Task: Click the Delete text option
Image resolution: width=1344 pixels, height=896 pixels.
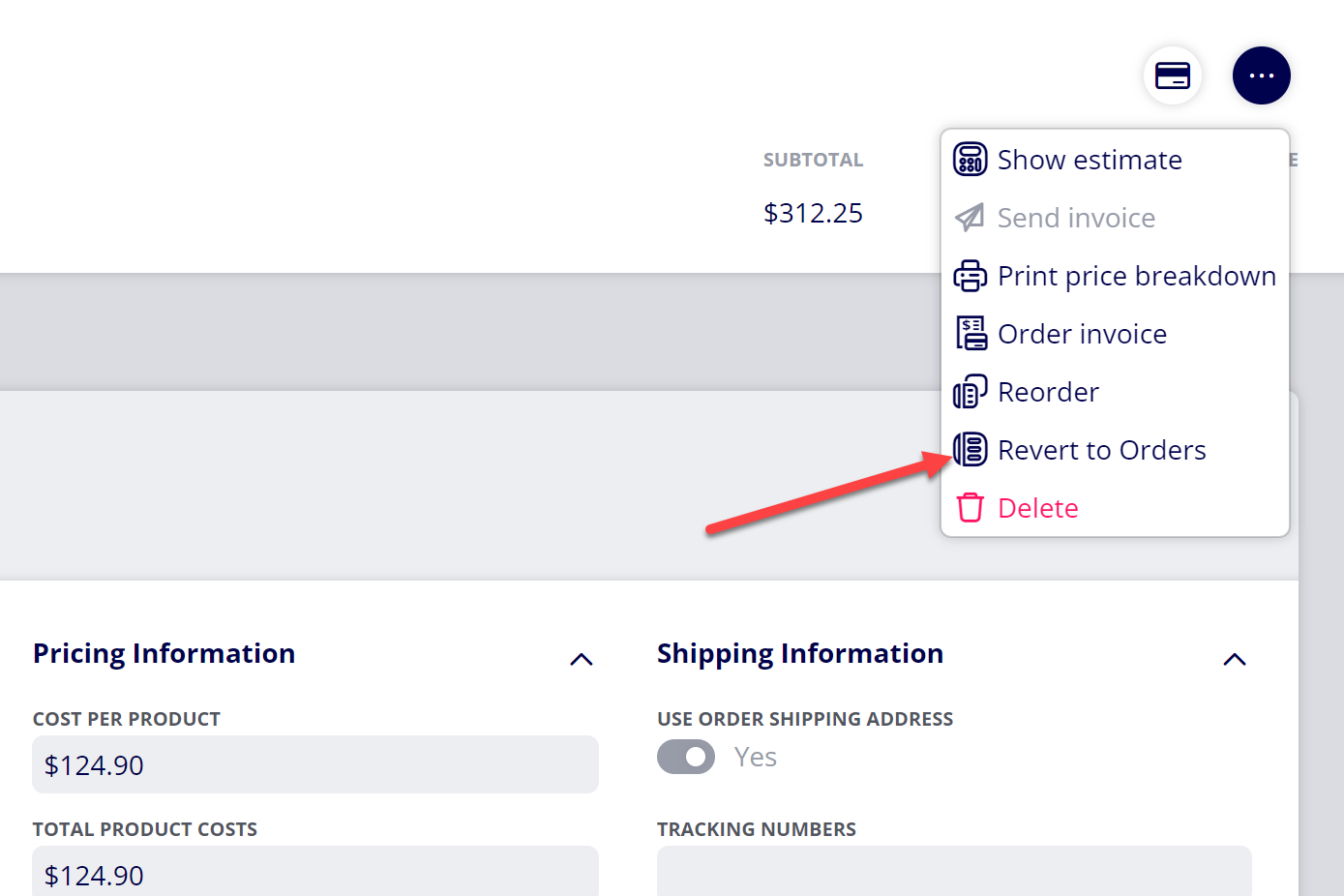Action: (1037, 508)
